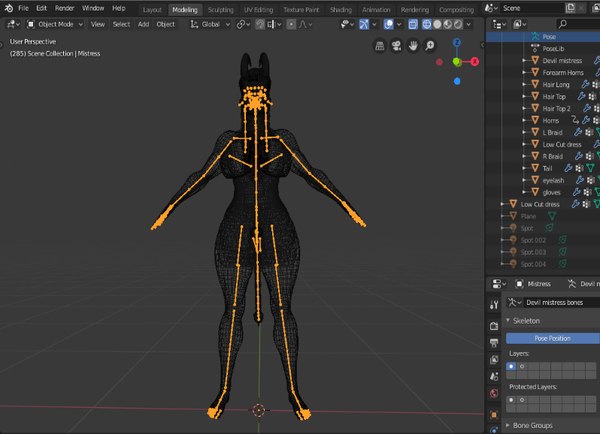Open the Tool properties tab
Viewport: 600px width, 434px height.
pyautogui.click(x=494, y=305)
